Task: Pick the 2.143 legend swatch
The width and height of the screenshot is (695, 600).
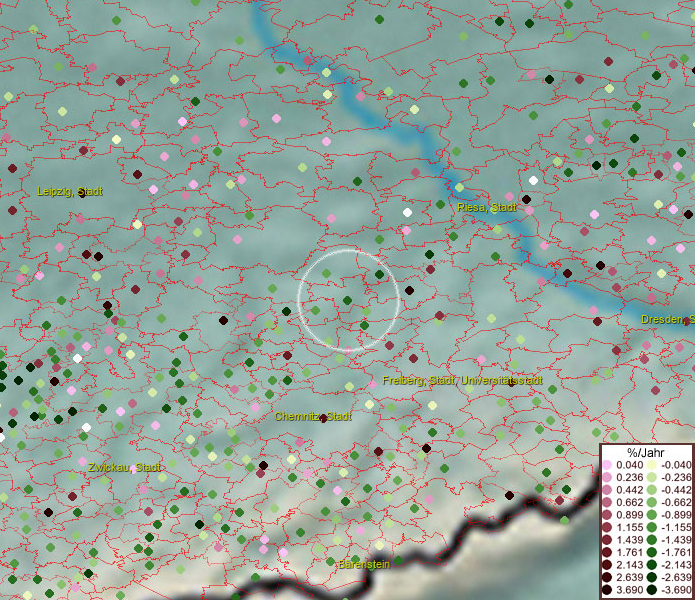Action: [607, 565]
